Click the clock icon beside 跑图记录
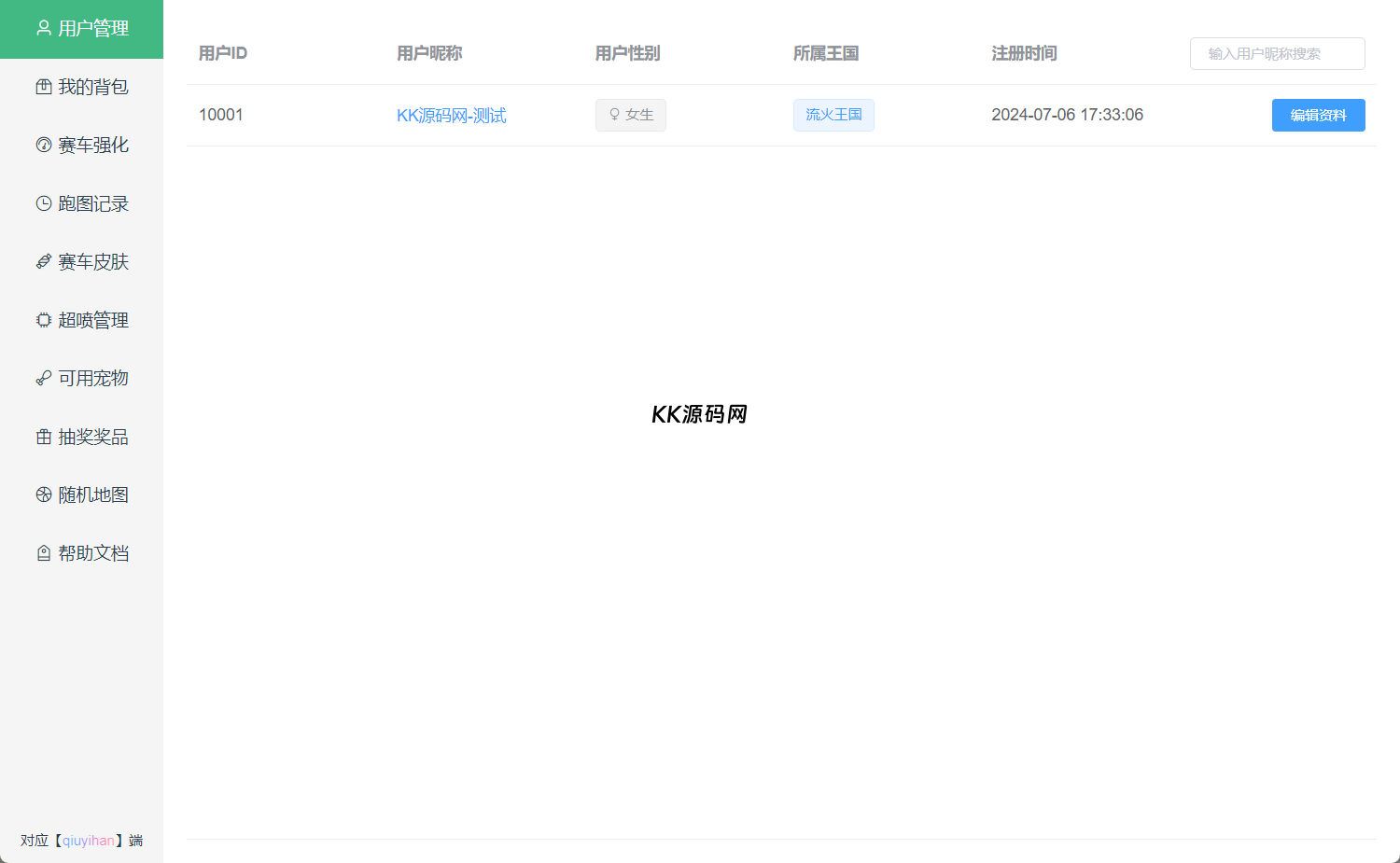The width and height of the screenshot is (1400, 863). [x=44, y=203]
